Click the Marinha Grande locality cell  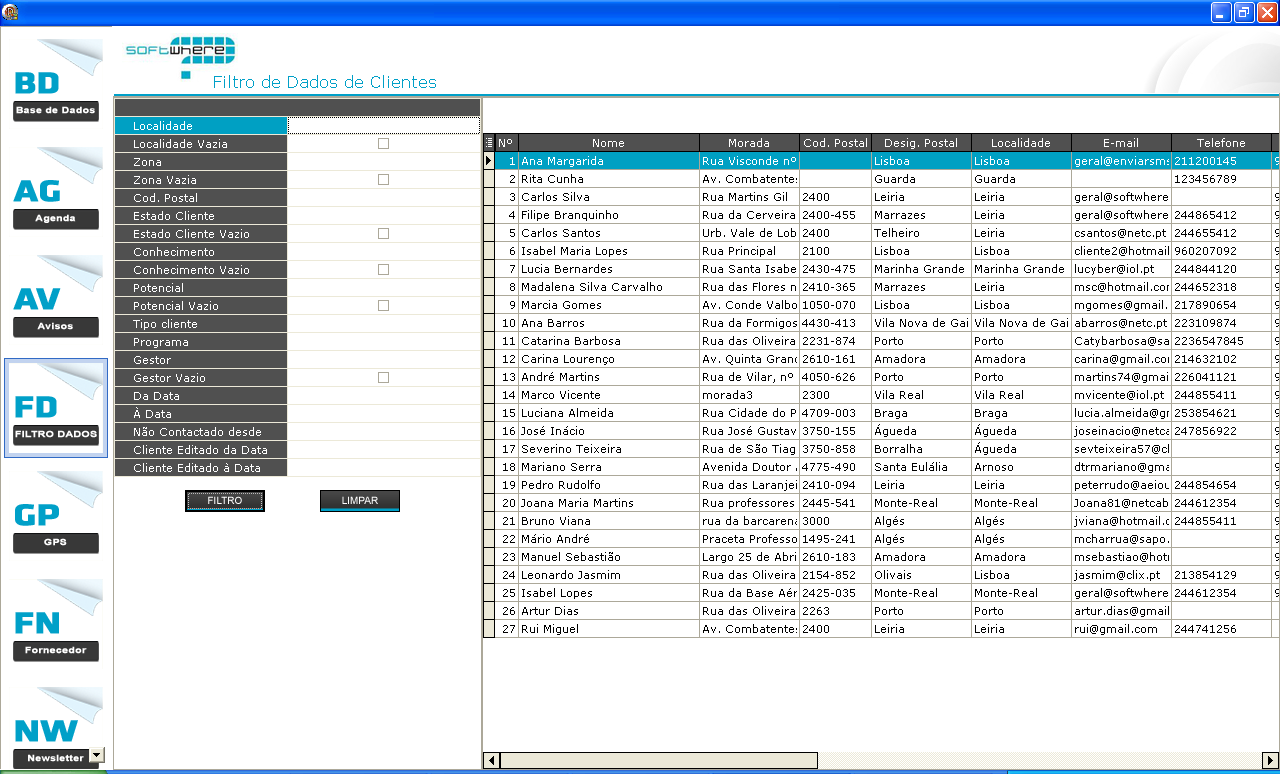coord(1021,269)
